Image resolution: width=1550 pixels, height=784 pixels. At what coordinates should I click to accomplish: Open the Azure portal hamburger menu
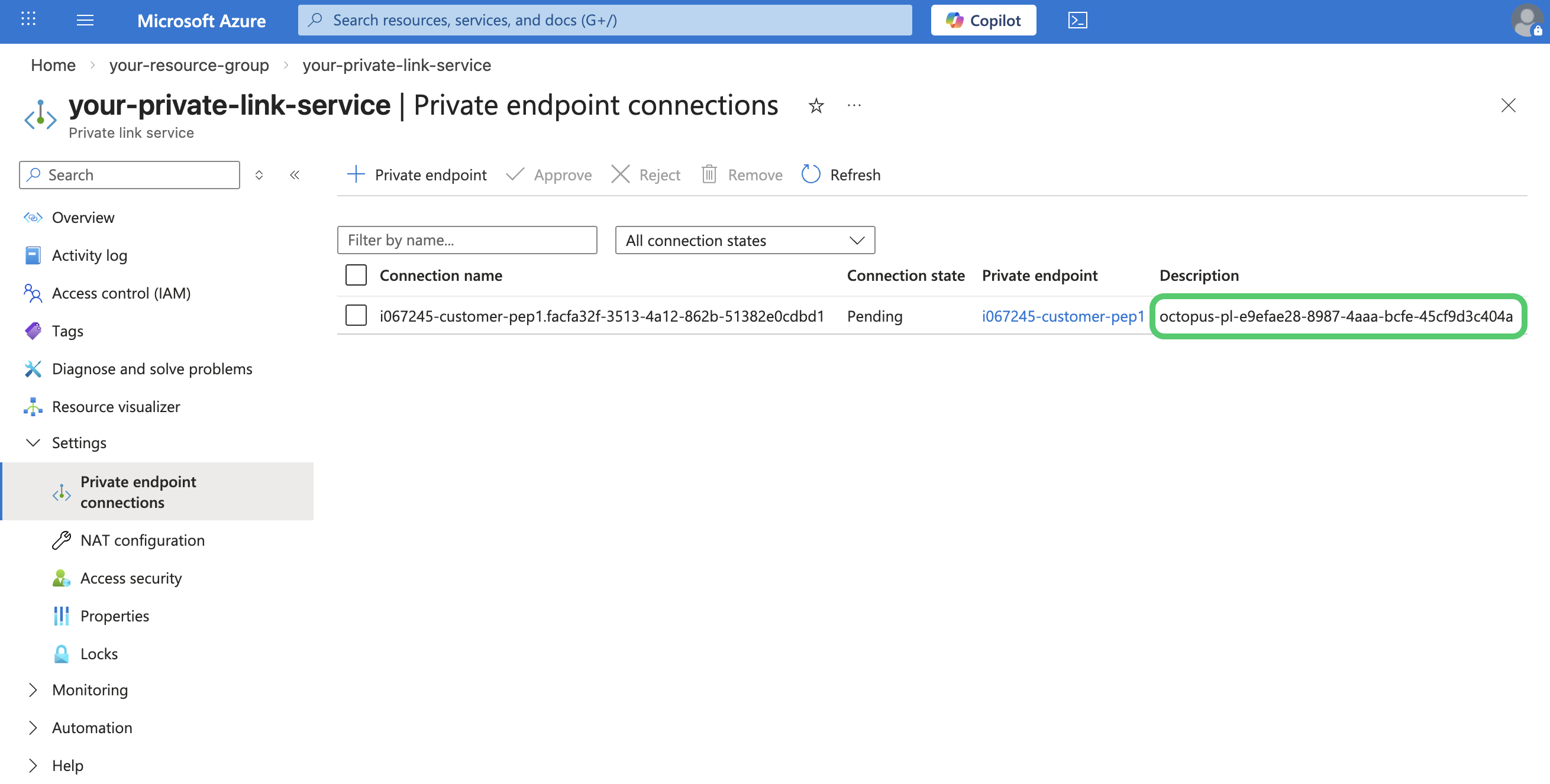pyautogui.click(x=85, y=20)
